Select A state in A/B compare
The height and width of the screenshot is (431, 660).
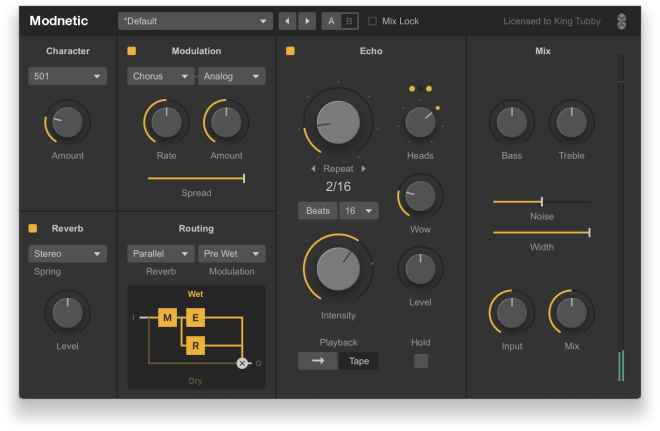coord(331,21)
